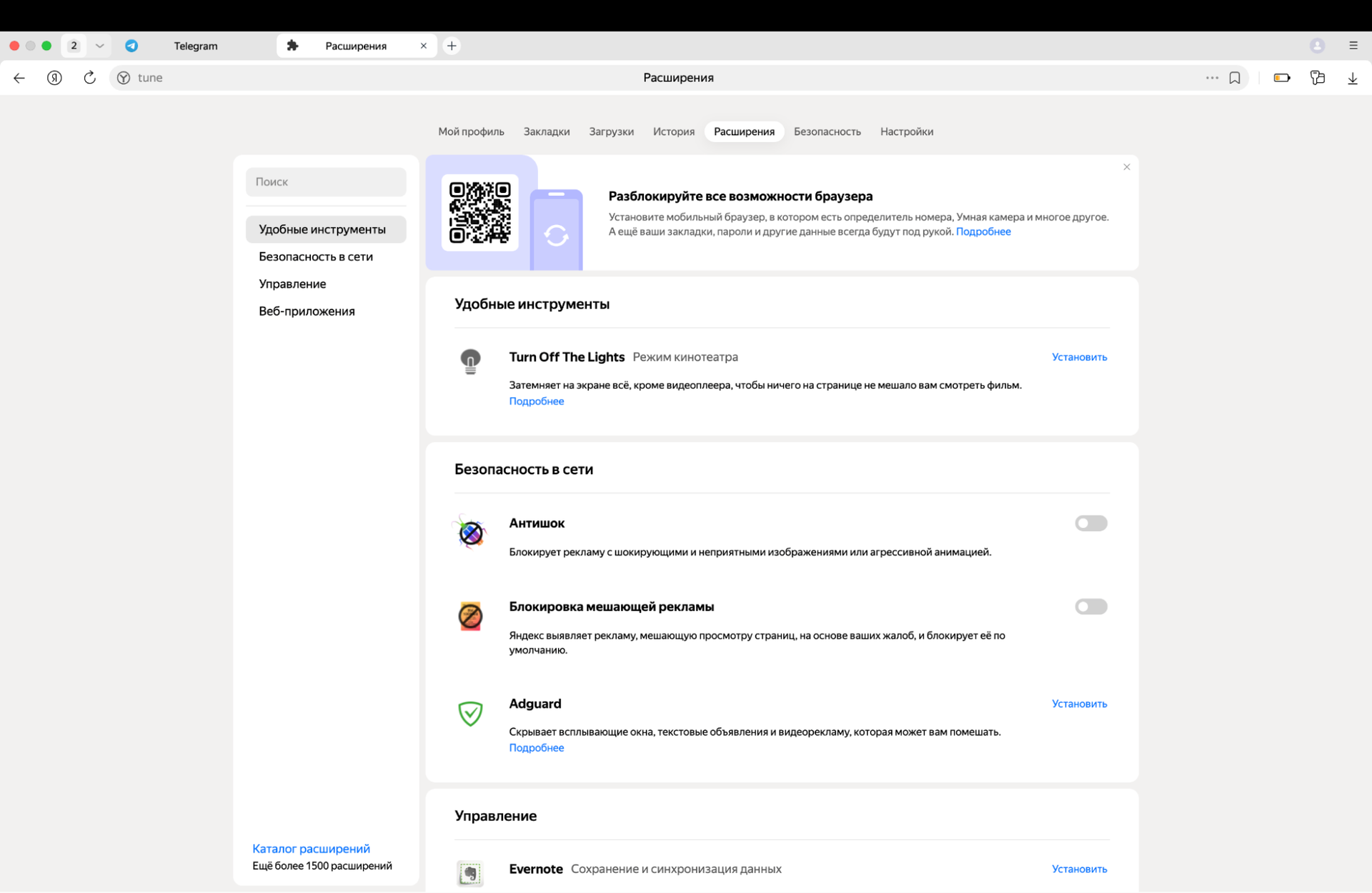This screenshot has height=893, width=1372.
Task: Install Turn Off The Lights extension
Action: [1079, 357]
